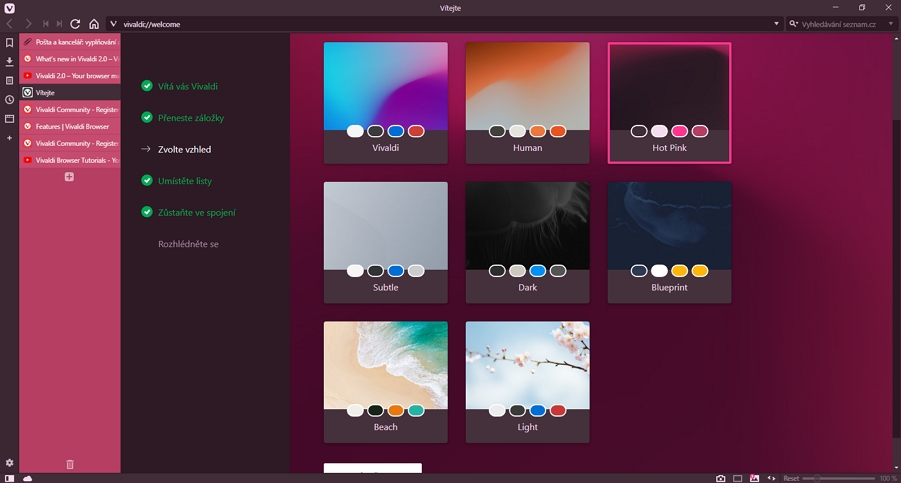This screenshot has height=483, width=901.
Task: Reload the current page
Action: [75, 24]
